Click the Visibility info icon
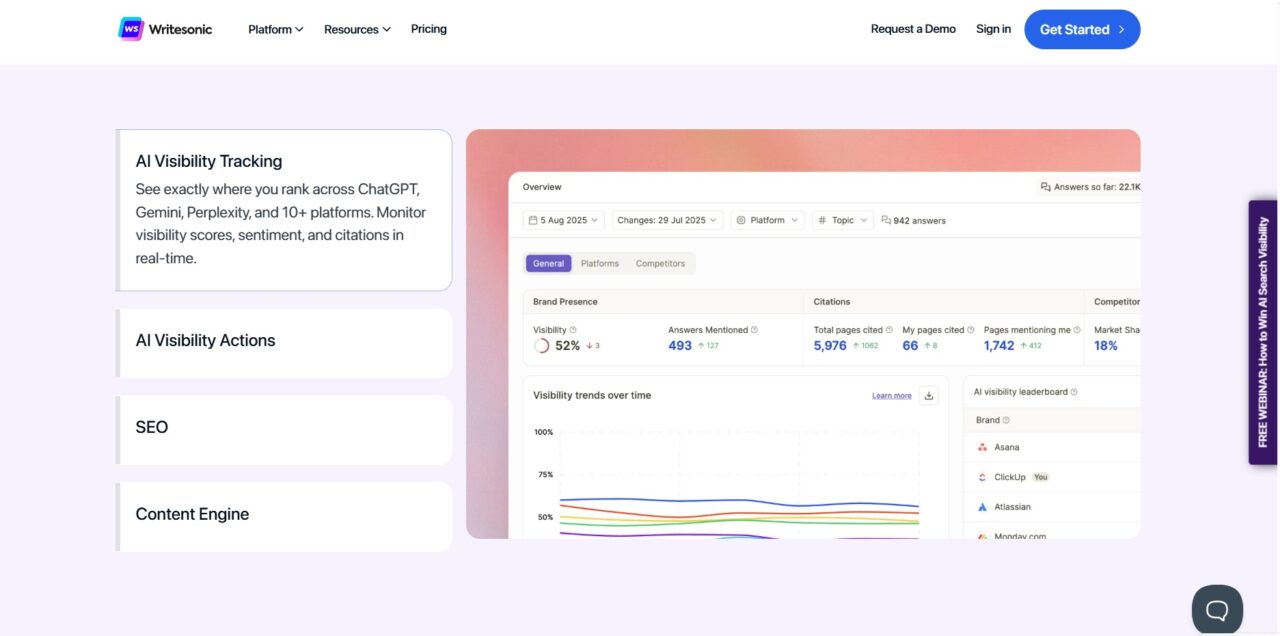This screenshot has width=1280, height=636. (573, 330)
